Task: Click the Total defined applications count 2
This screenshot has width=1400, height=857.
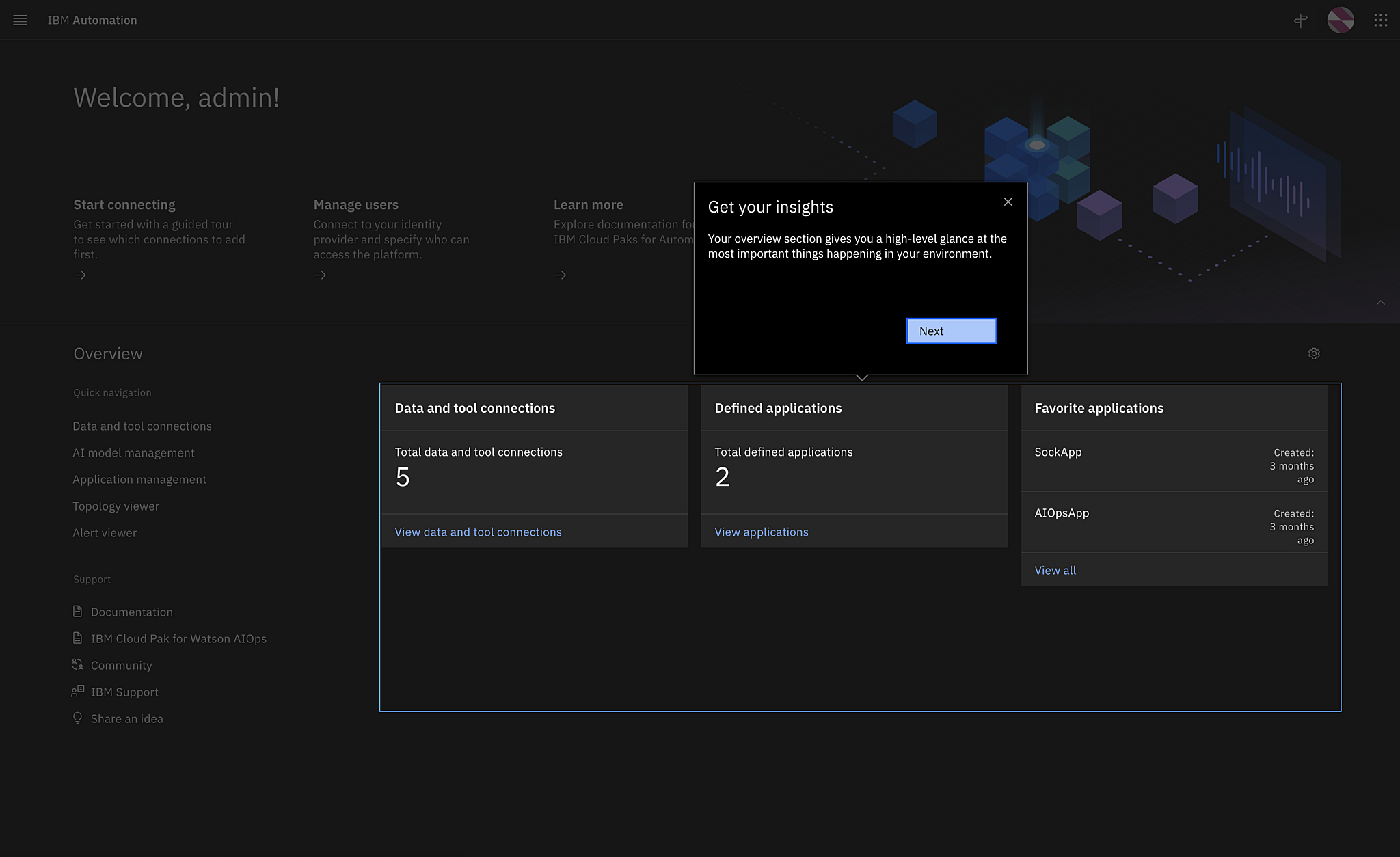Action: tap(723, 477)
